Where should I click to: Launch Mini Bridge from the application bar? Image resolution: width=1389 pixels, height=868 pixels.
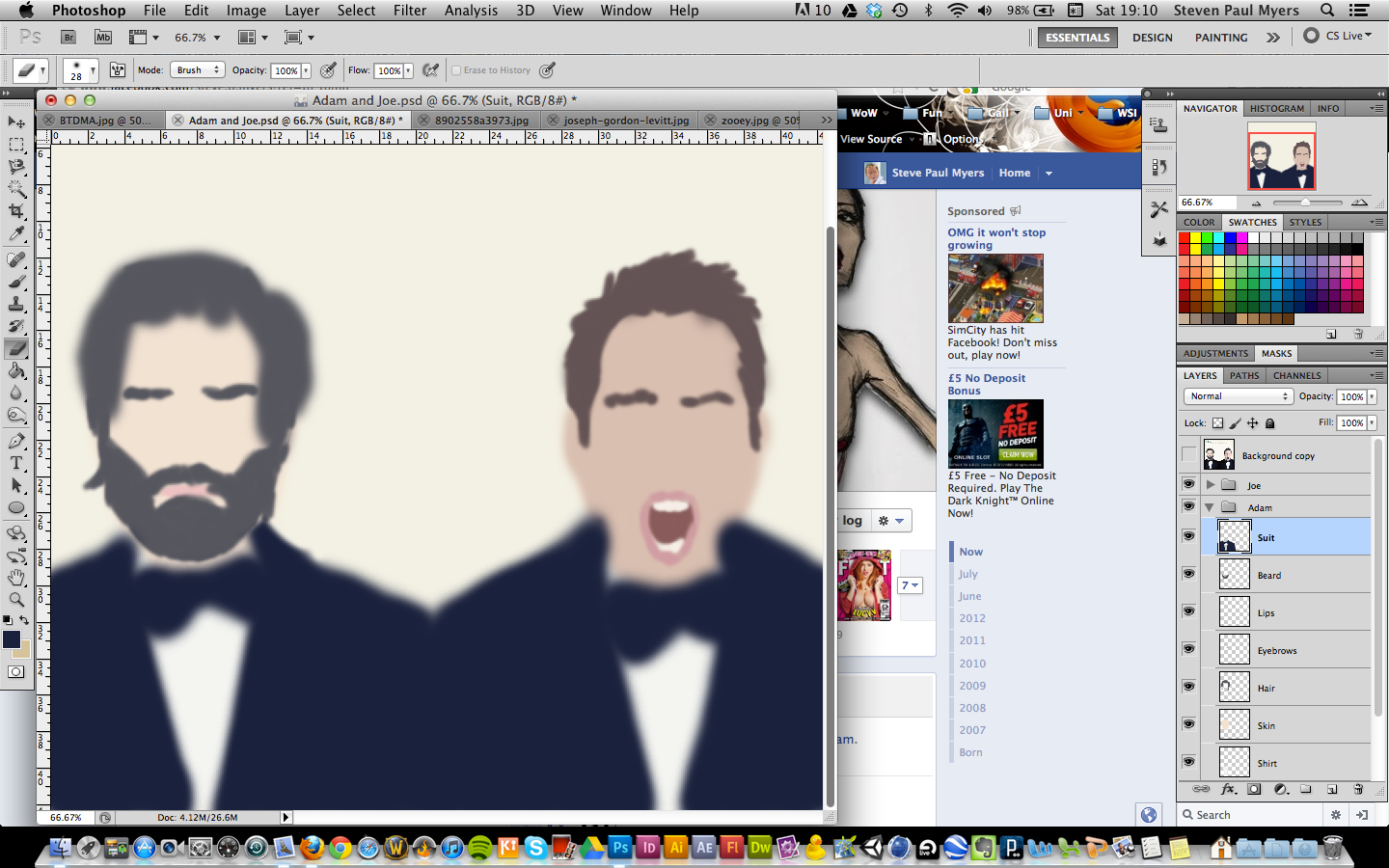[103, 38]
